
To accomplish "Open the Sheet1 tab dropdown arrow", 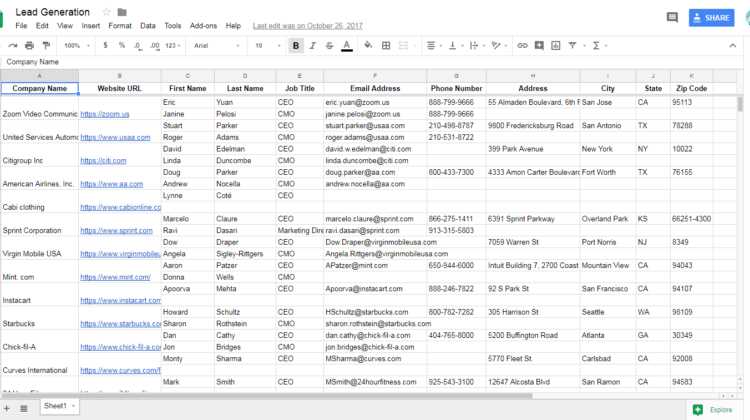I will coord(74,406).
